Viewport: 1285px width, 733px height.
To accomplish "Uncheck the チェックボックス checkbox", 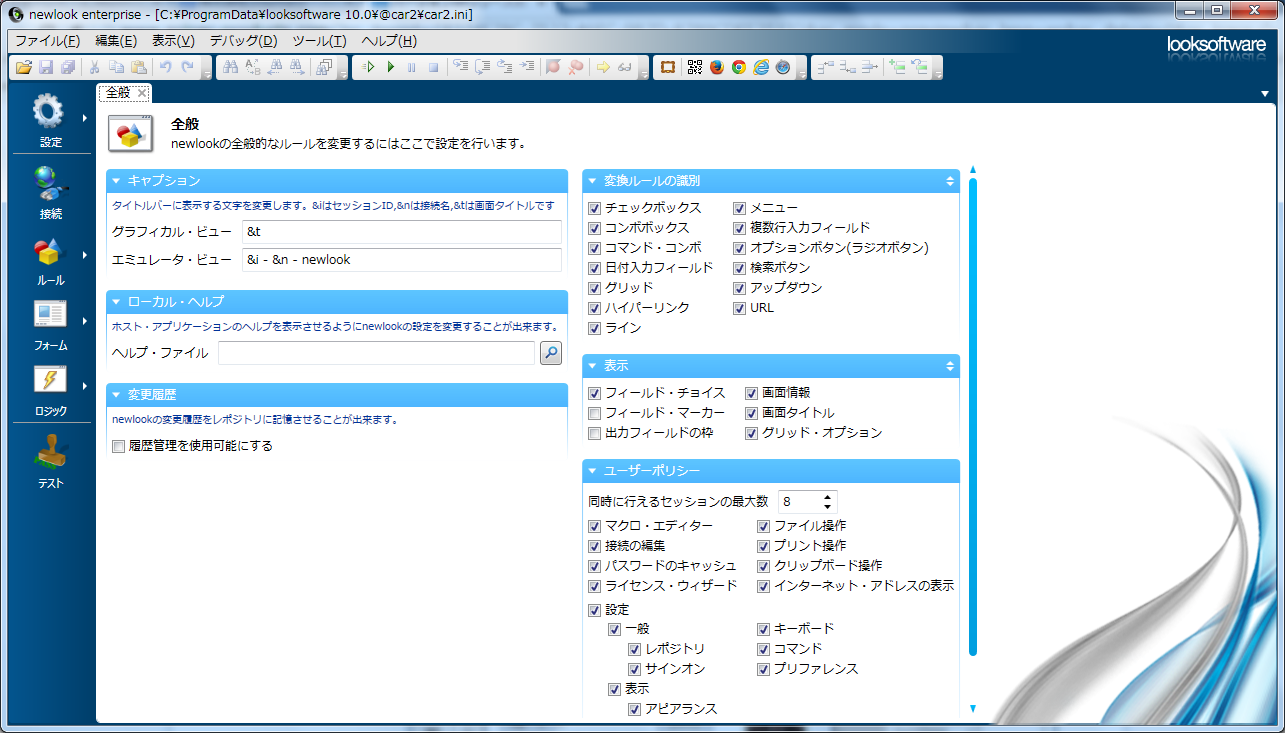I will 595,208.
